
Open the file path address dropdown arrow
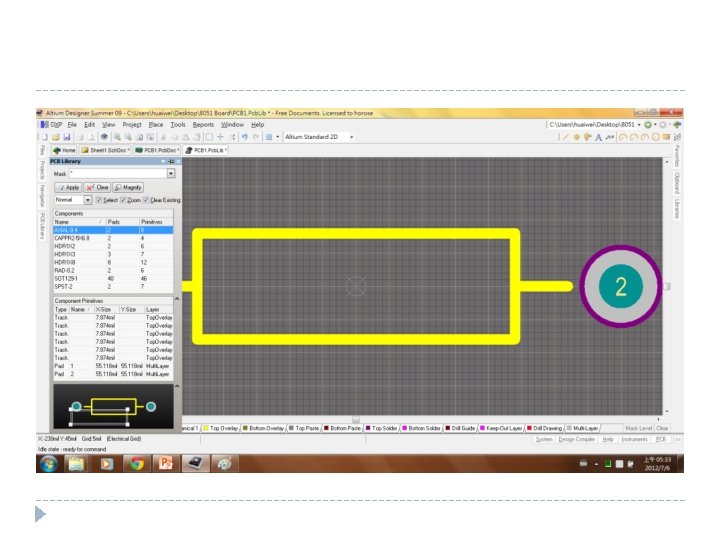639,124
